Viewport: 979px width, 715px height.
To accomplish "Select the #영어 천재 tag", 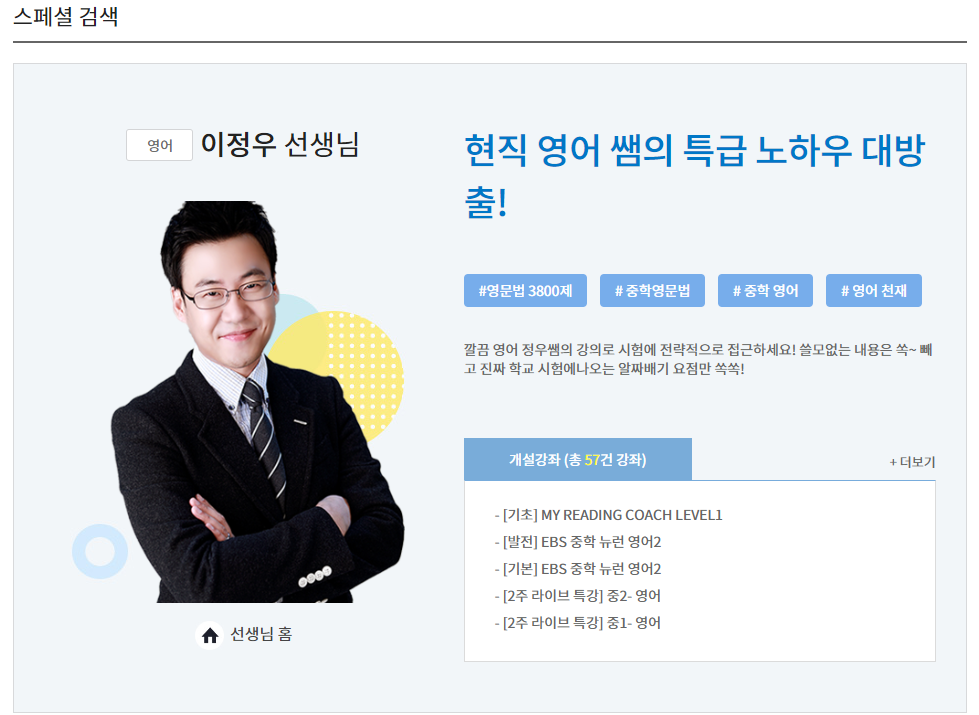I will coord(873,289).
